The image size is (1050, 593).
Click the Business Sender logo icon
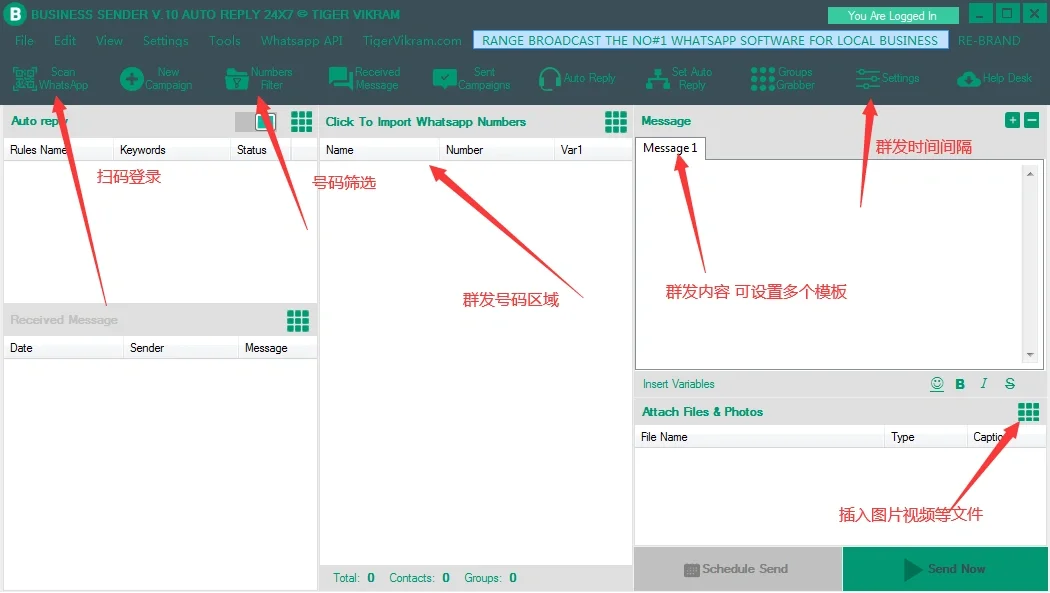coord(14,14)
